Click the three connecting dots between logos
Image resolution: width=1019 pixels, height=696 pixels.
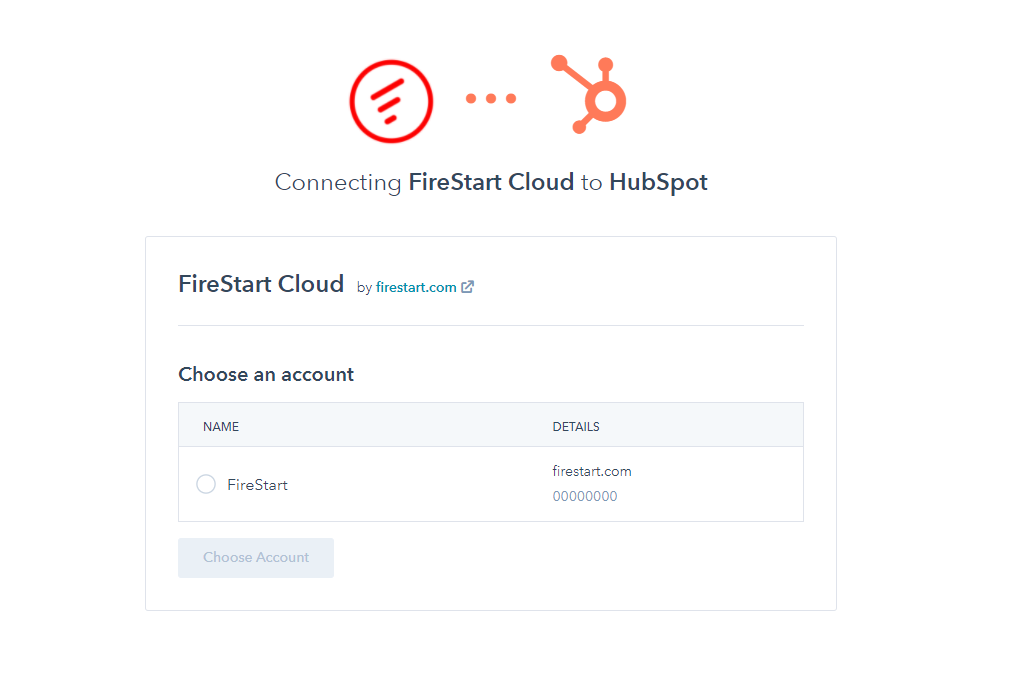[x=491, y=98]
